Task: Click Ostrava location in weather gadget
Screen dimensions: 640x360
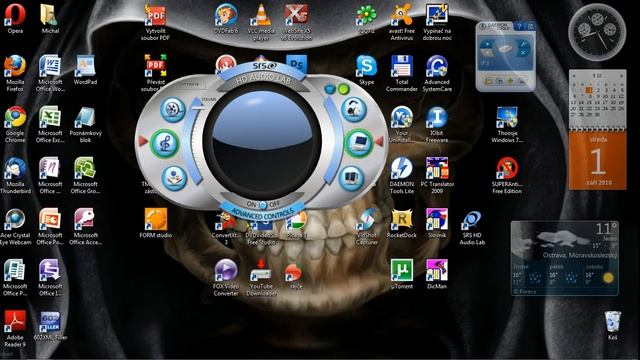Action: 580,255
